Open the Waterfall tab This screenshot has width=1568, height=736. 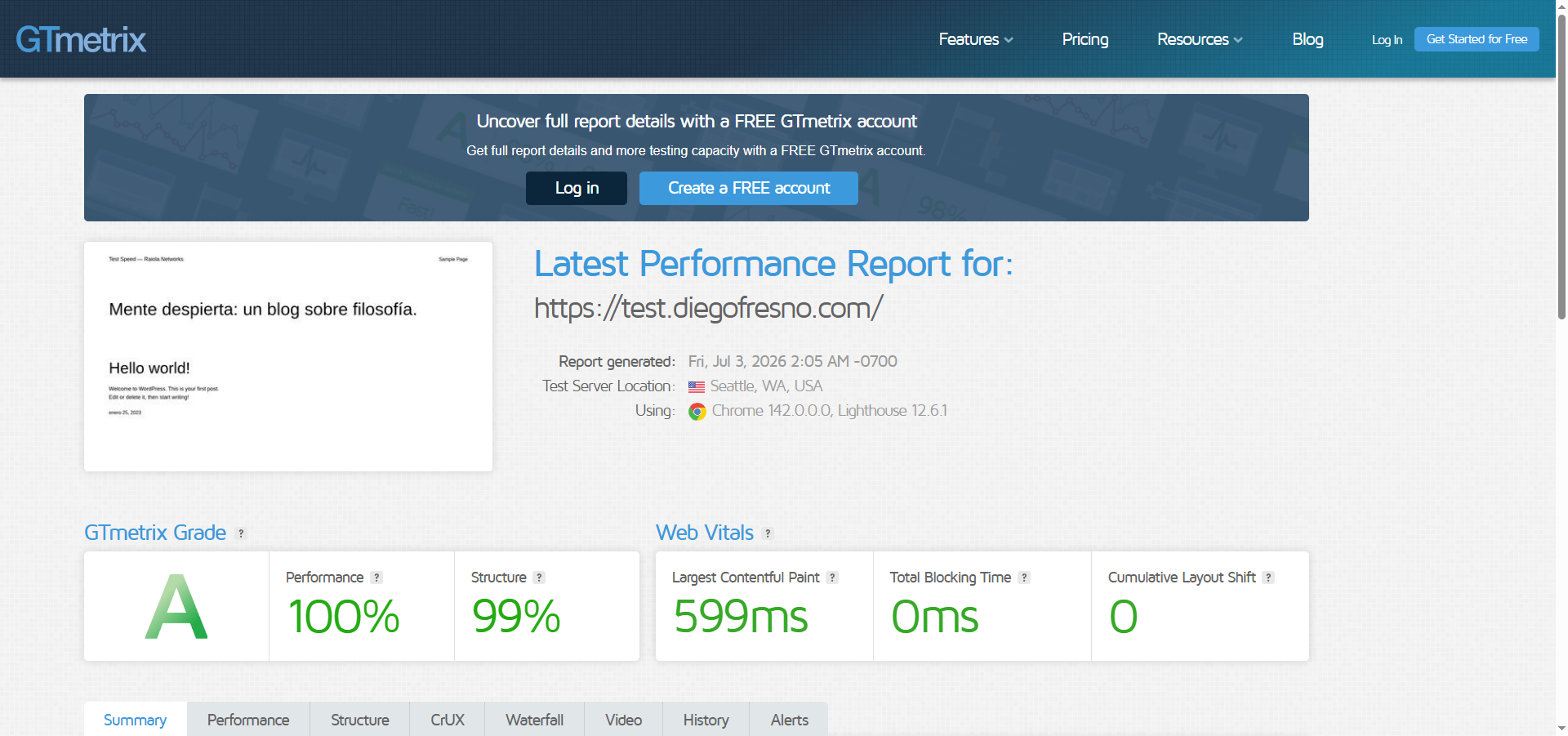[535, 720]
